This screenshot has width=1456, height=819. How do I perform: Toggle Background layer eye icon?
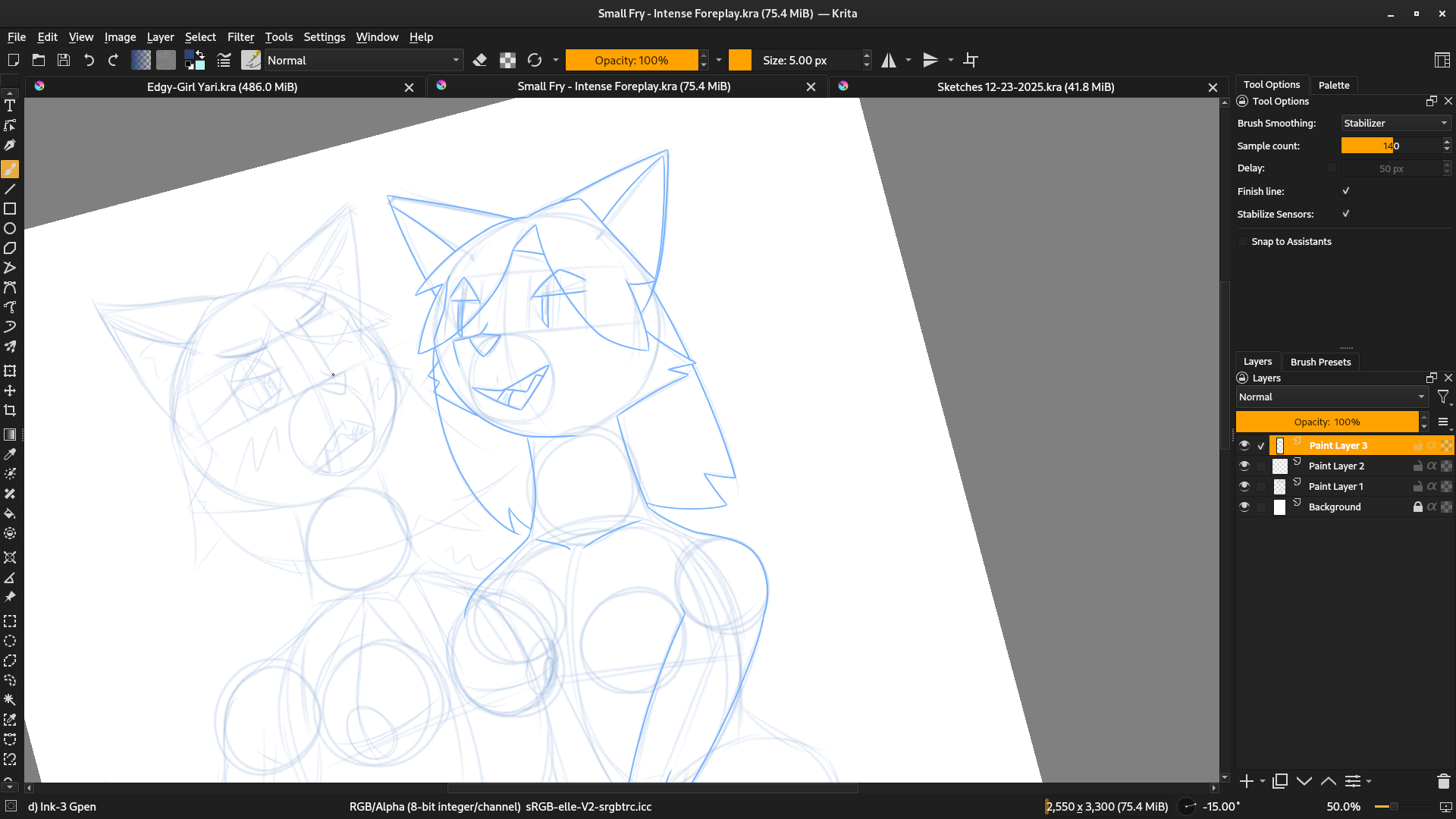point(1244,507)
